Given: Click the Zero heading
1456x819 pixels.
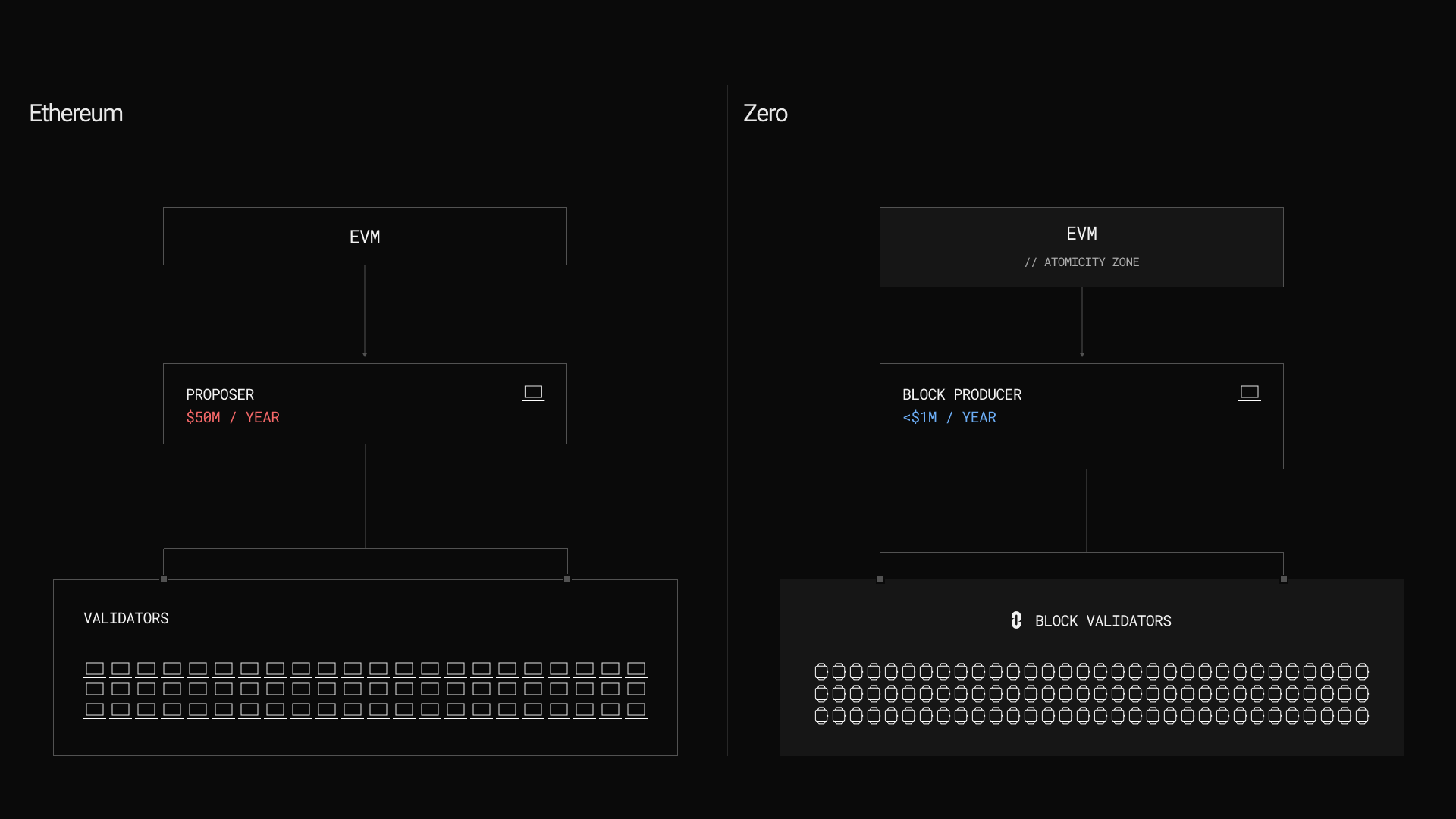Looking at the screenshot, I should click(x=765, y=113).
